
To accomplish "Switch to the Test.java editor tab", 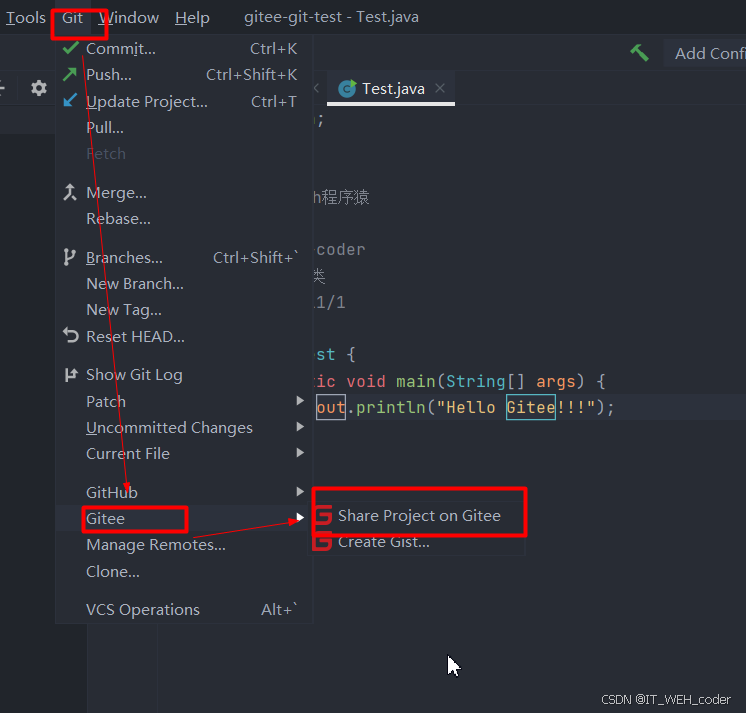I will 391,88.
